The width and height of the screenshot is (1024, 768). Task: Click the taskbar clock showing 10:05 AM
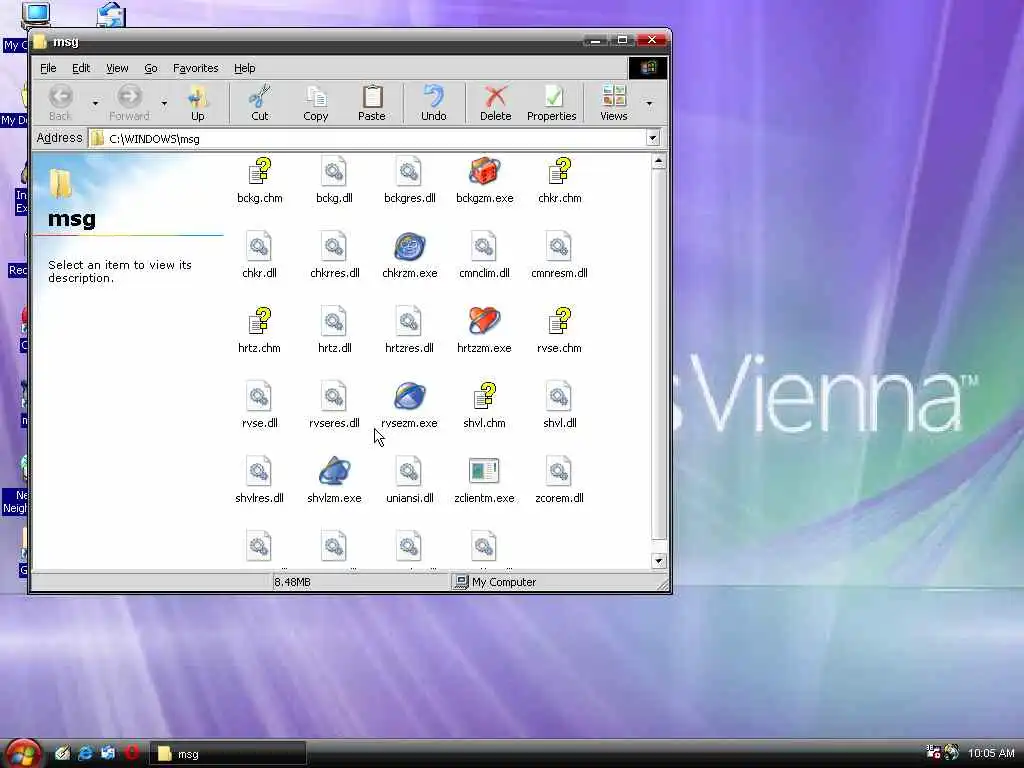991,753
